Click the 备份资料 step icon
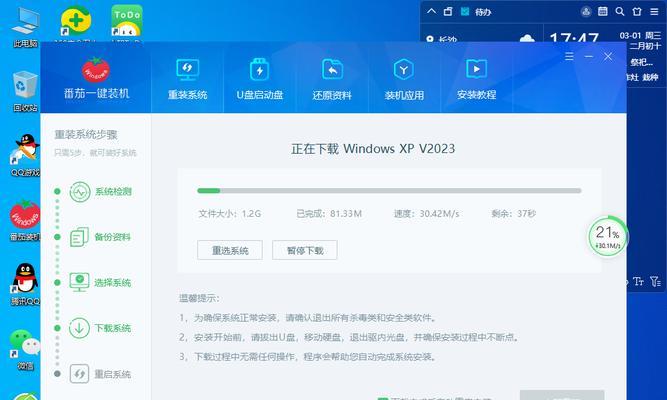Screen dimensions: 667x400 click(x=80, y=237)
